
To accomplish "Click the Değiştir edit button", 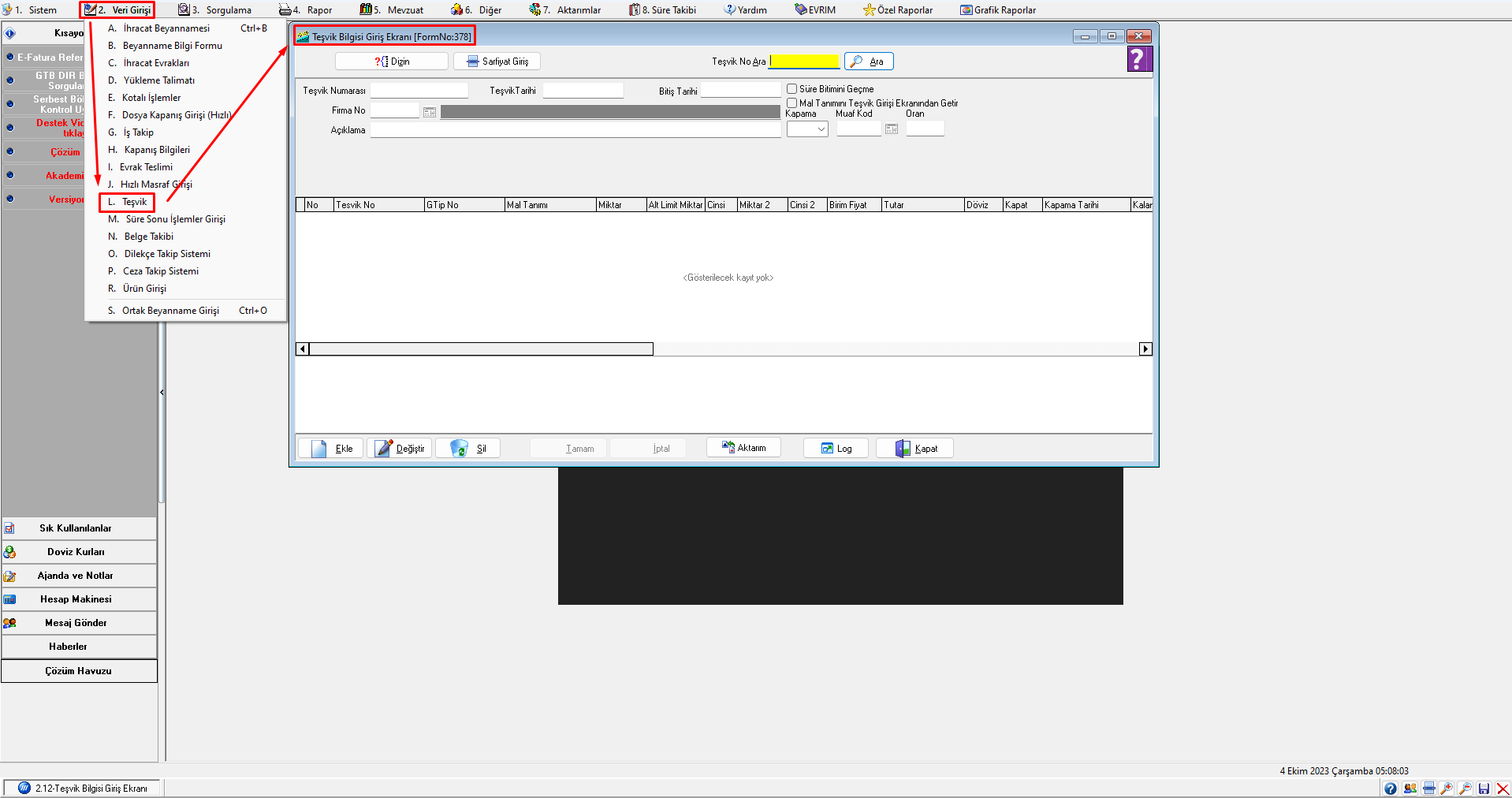I will pos(400,449).
